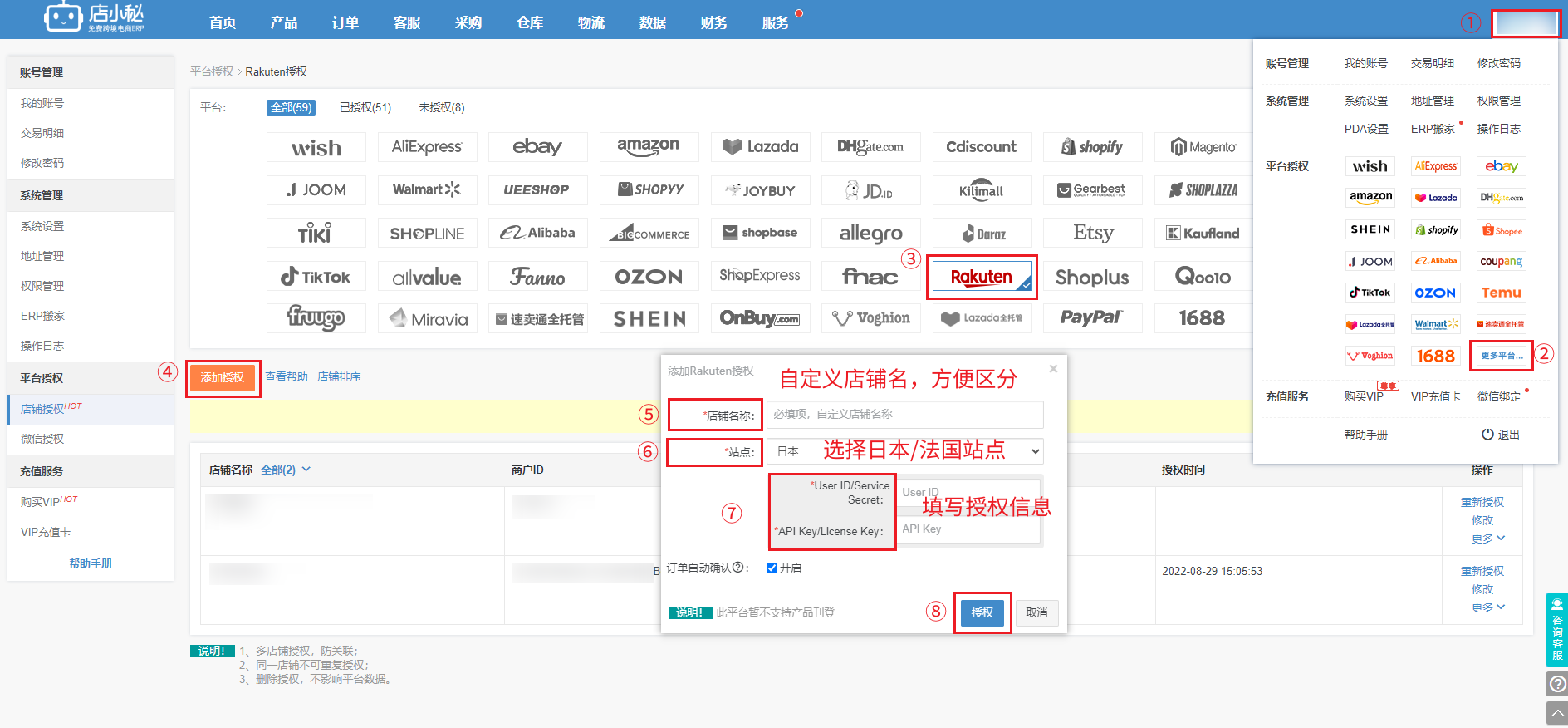Screen dimensions: 1568x728
Task: Expand 更多 menu in first store row
Action: [x=1487, y=539]
